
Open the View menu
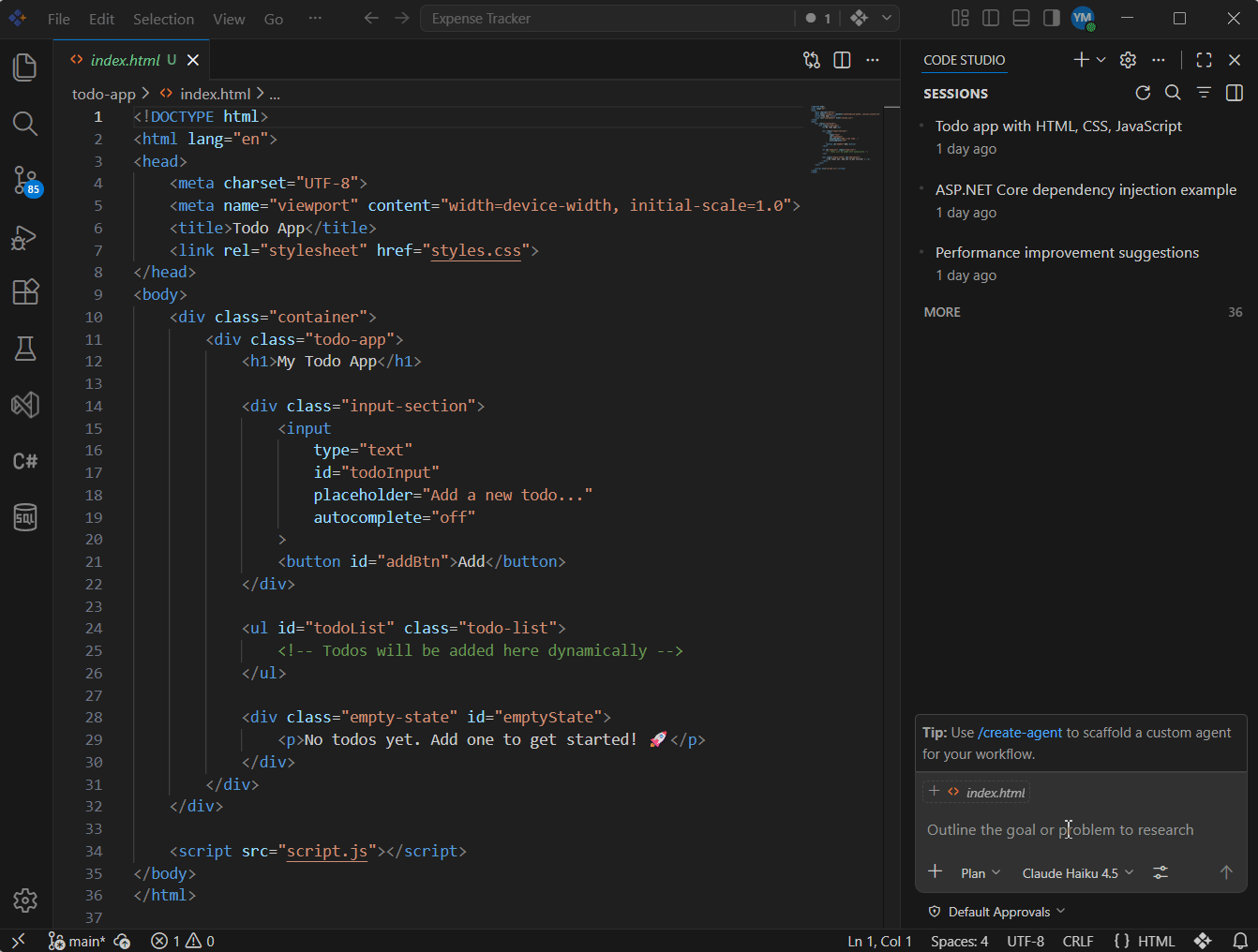229,19
